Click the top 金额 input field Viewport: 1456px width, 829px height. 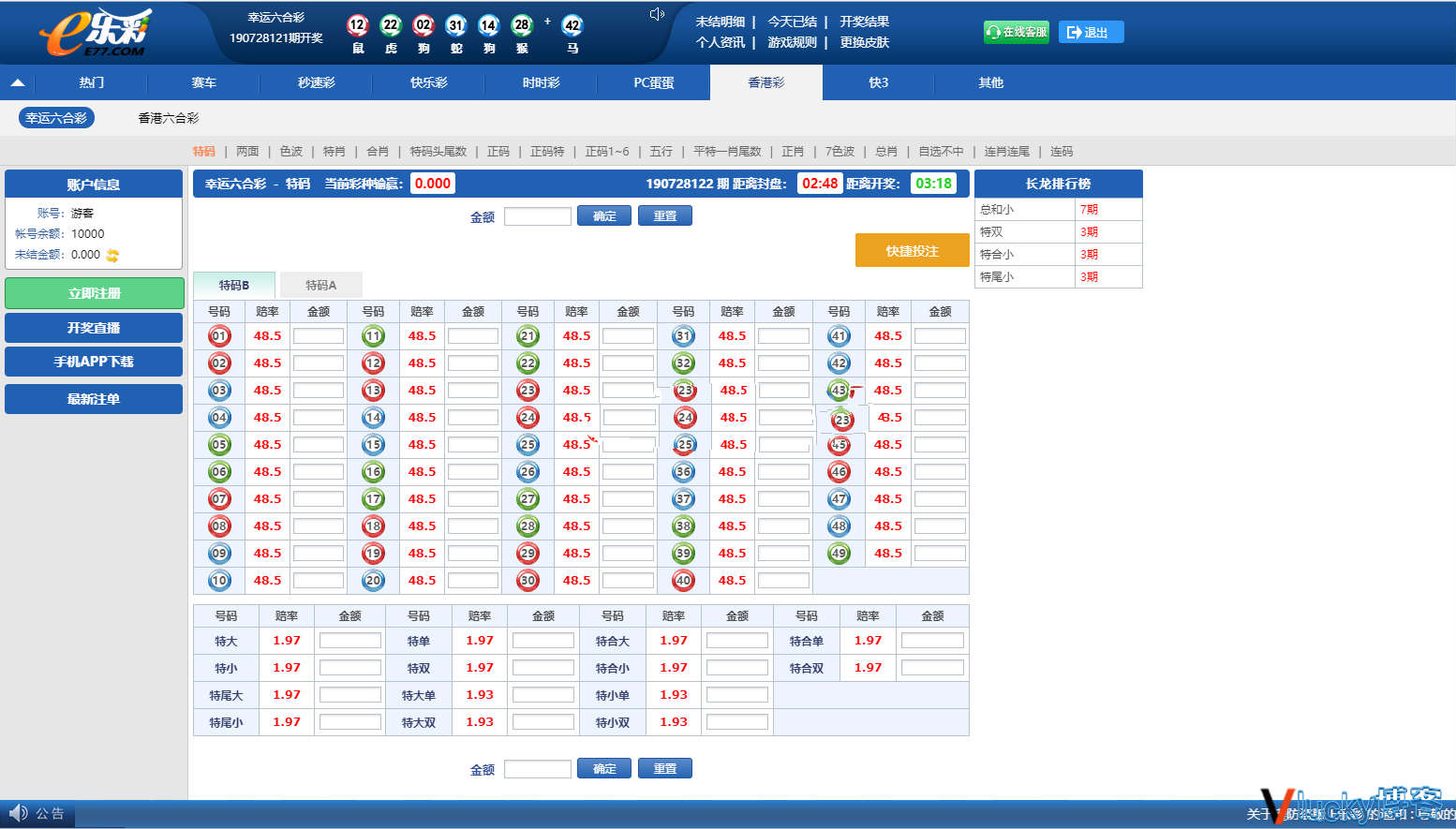coord(538,216)
